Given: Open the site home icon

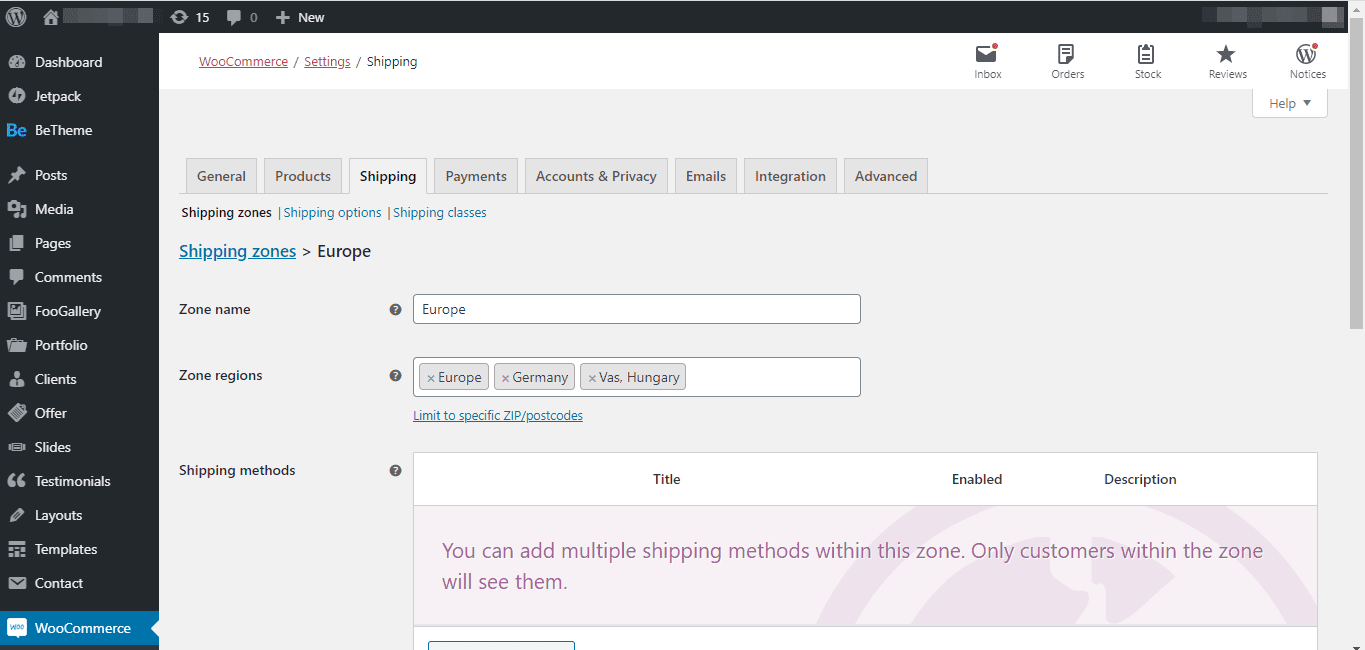Looking at the screenshot, I should [x=51, y=17].
